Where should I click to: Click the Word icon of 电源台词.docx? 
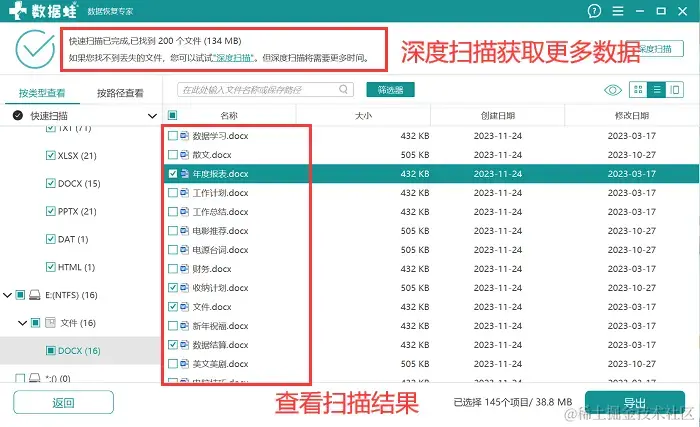point(184,250)
